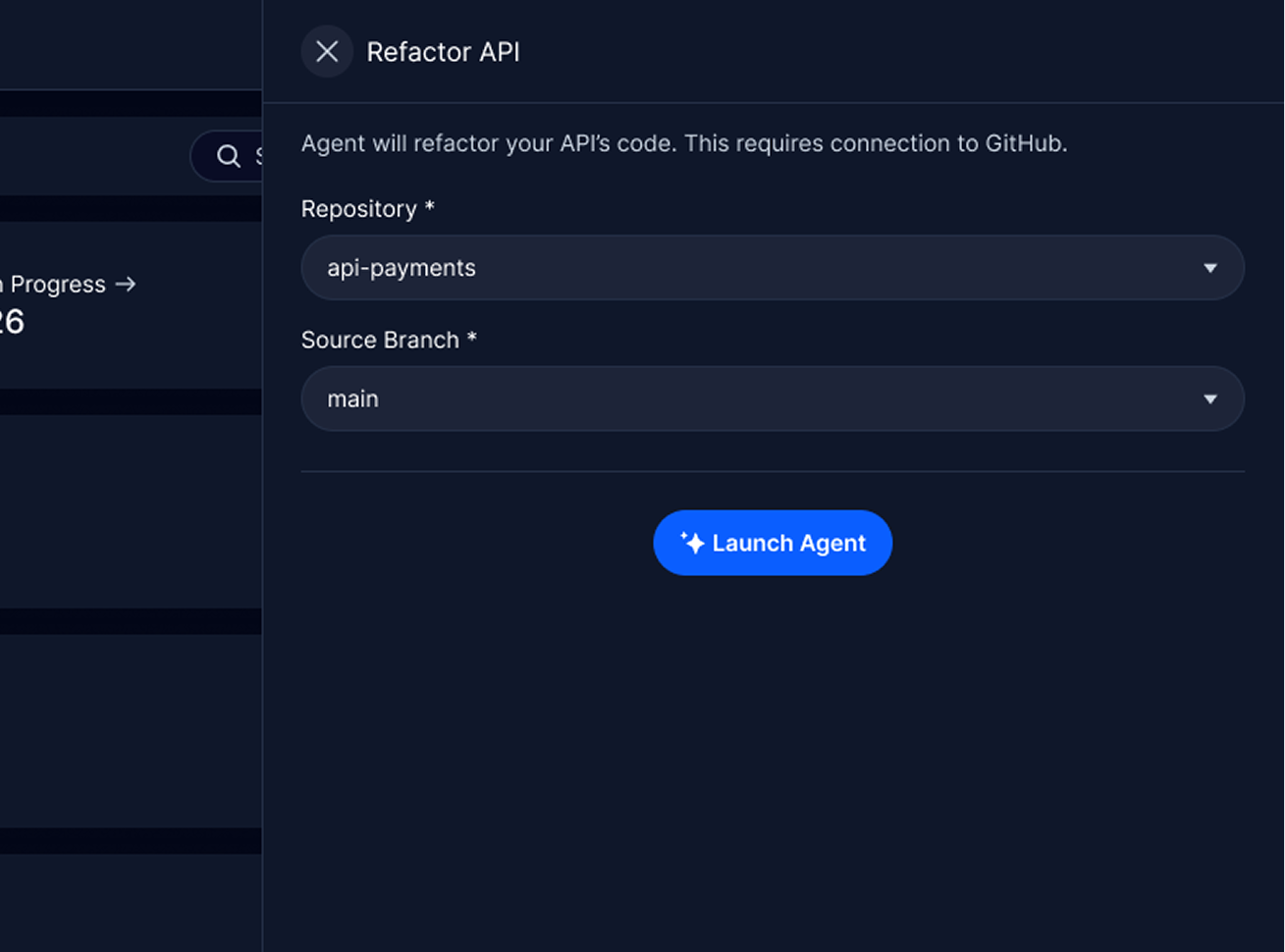Click the In Progress count 26
Viewport: 1285px width, 952px height.
point(12,322)
